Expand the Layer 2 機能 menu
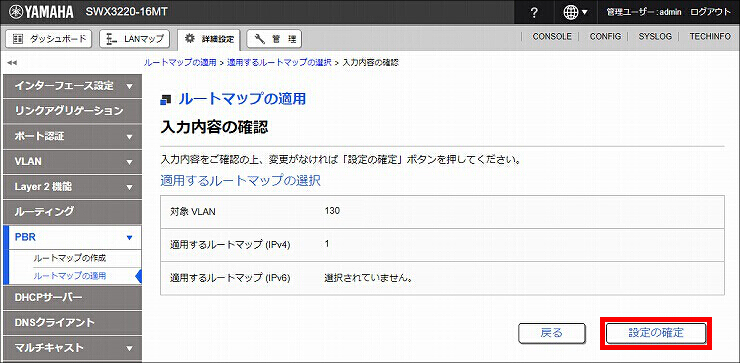 click(x=72, y=187)
